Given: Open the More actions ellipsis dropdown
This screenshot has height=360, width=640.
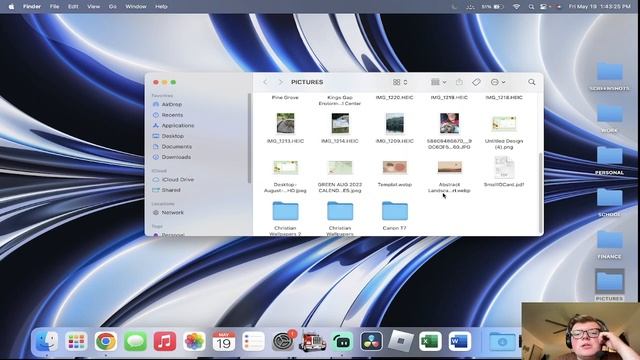Looking at the screenshot, I should coord(498,82).
